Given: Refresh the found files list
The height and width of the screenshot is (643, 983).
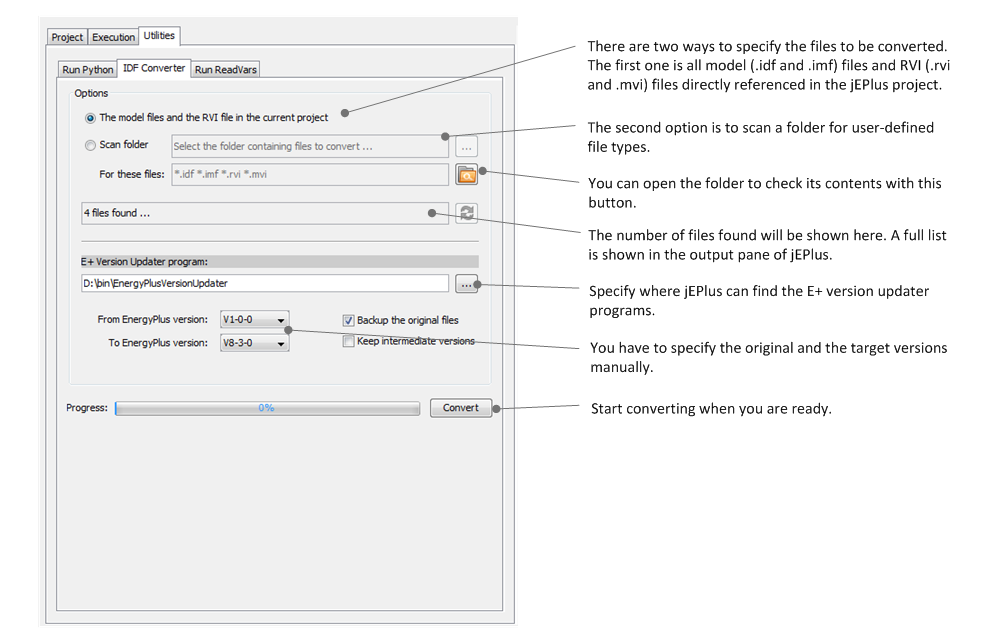Looking at the screenshot, I should pyautogui.click(x=466, y=213).
